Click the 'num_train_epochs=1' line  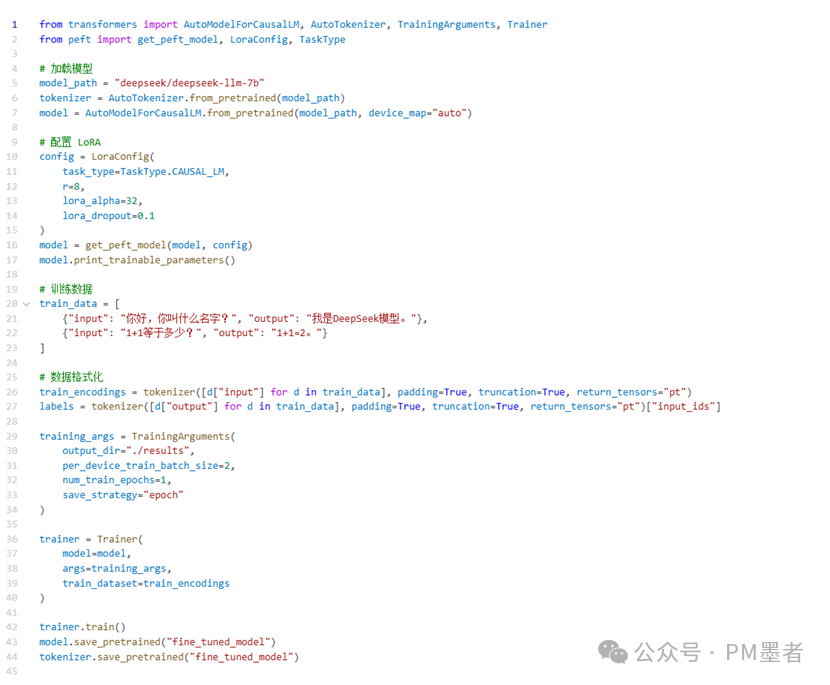pyautogui.click(x=116, y=480)
